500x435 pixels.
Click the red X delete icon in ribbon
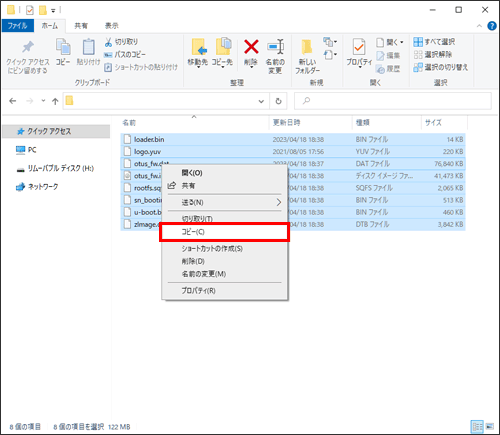tap(251, 47)
